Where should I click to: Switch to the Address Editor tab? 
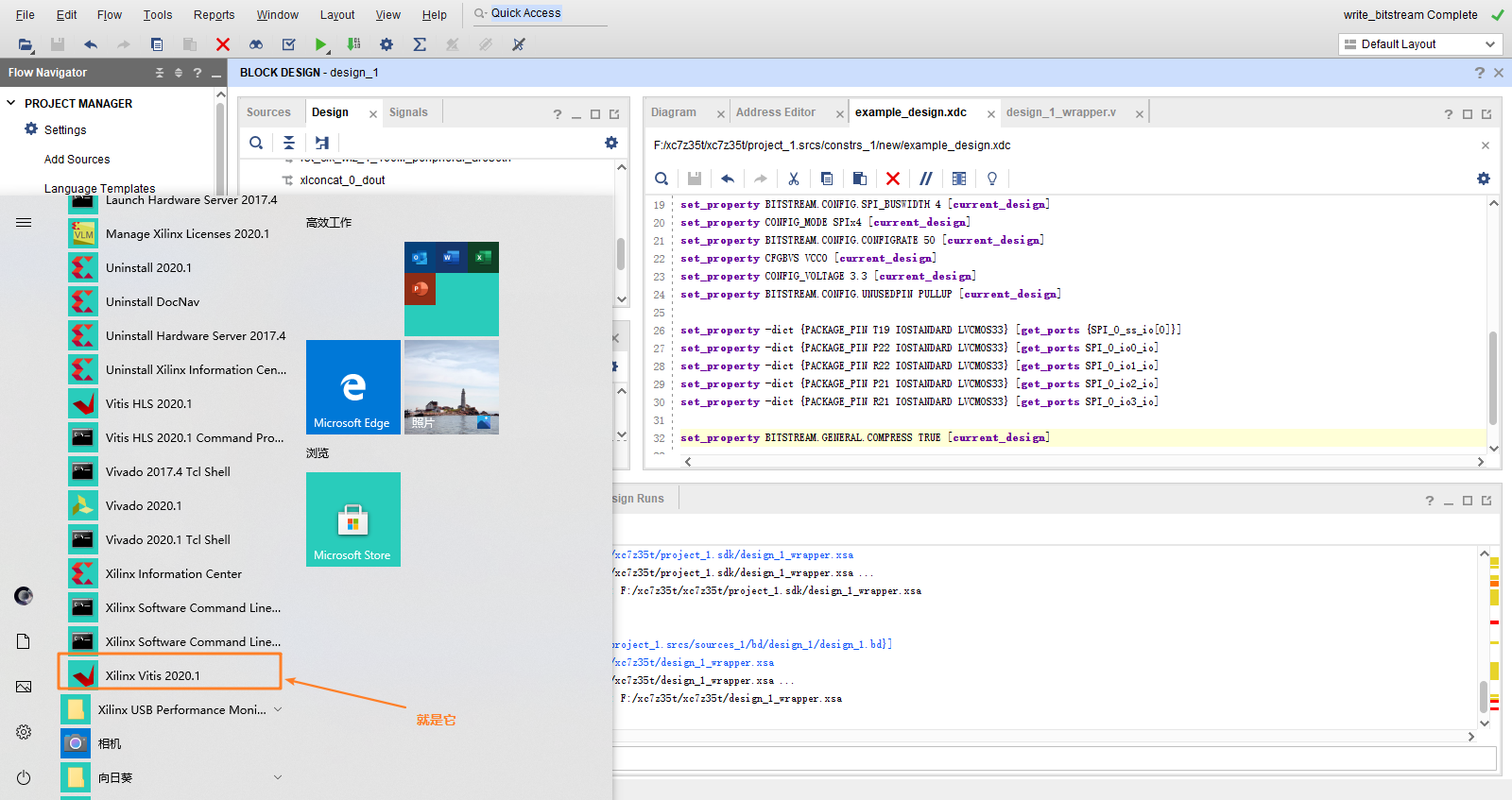[776, 112]
